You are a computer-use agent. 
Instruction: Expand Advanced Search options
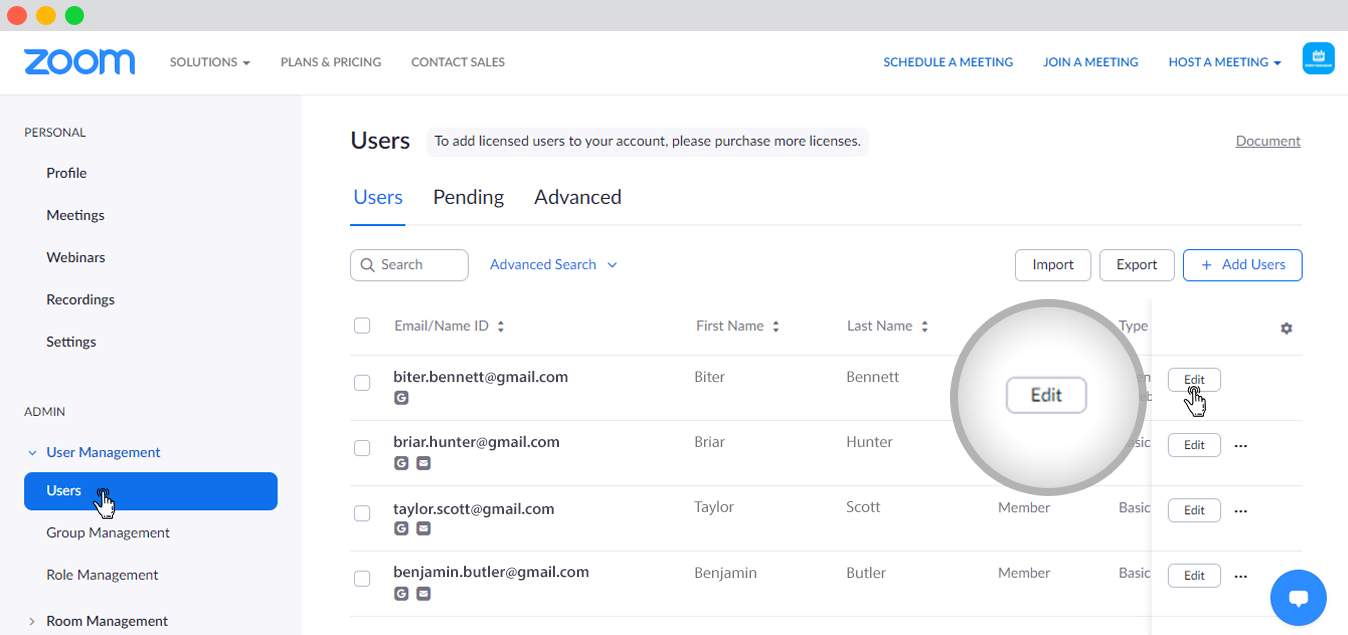pos(554,265)
